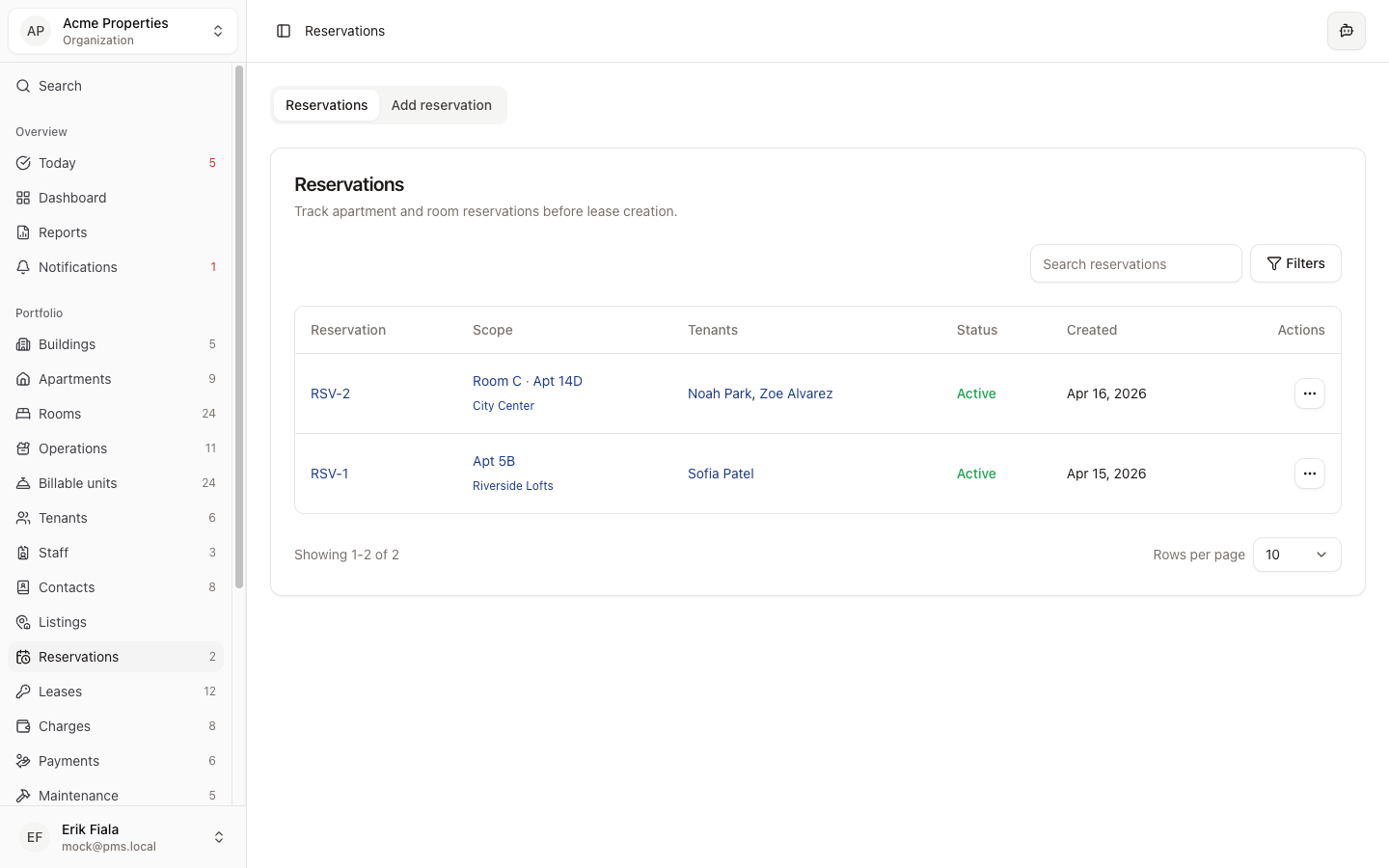This screenshot has width=1389, height=868.
Task: Open the Acme Properties organization switcher
Action: [x=123, y=30]
